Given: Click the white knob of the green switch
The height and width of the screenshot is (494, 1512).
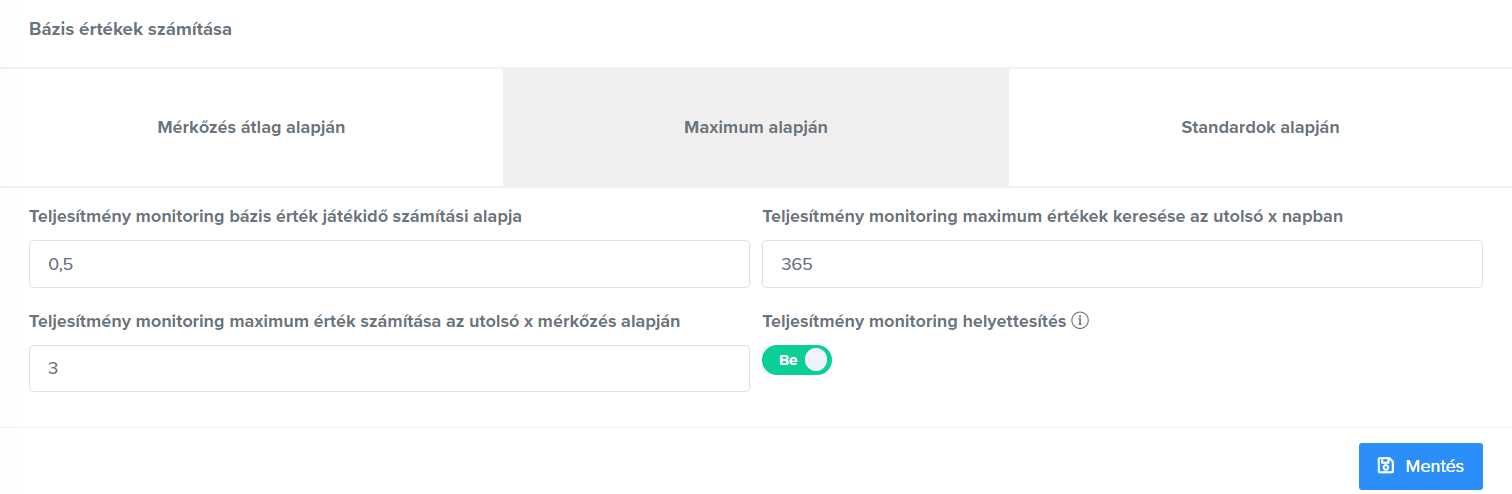Looking at the screenshot, I should tap(817, 360).
